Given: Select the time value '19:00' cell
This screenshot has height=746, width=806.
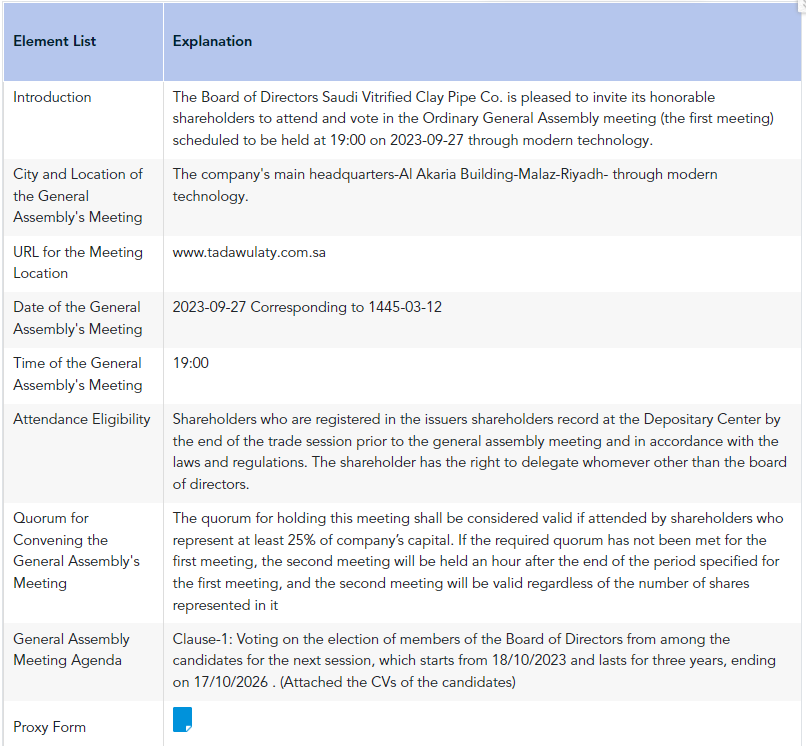Looking at the screenshot, I should pos(191,363).
